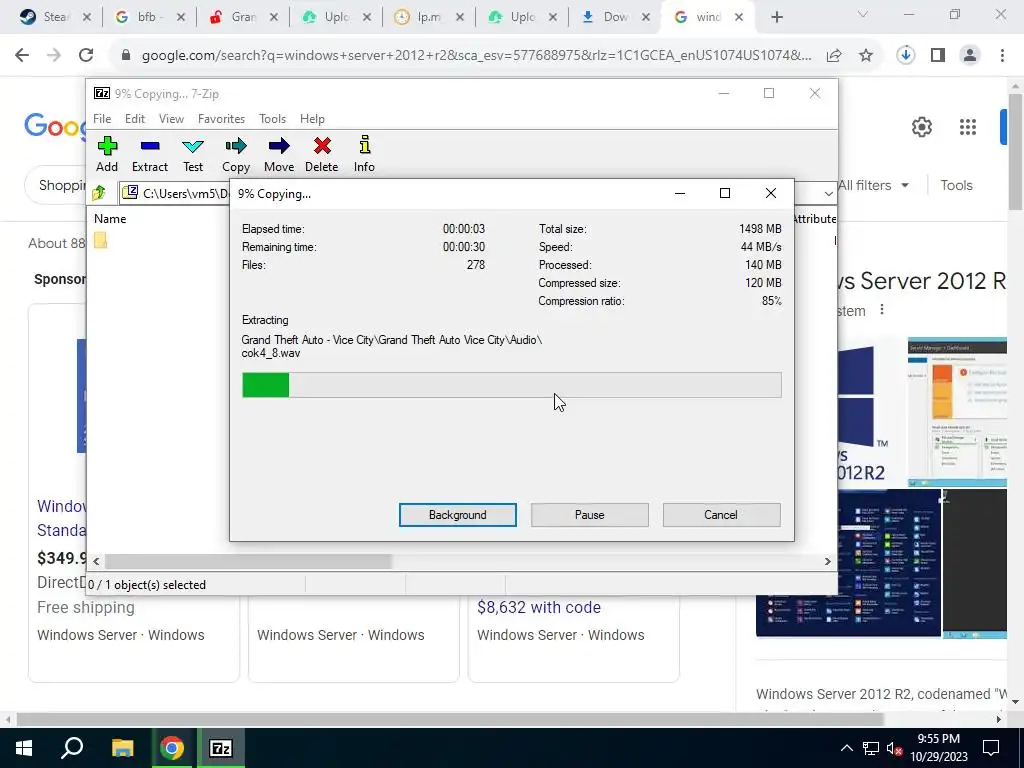Go back in Chrome
Viewport: 1024px width, 768px height.
click(x=22, y=56)
